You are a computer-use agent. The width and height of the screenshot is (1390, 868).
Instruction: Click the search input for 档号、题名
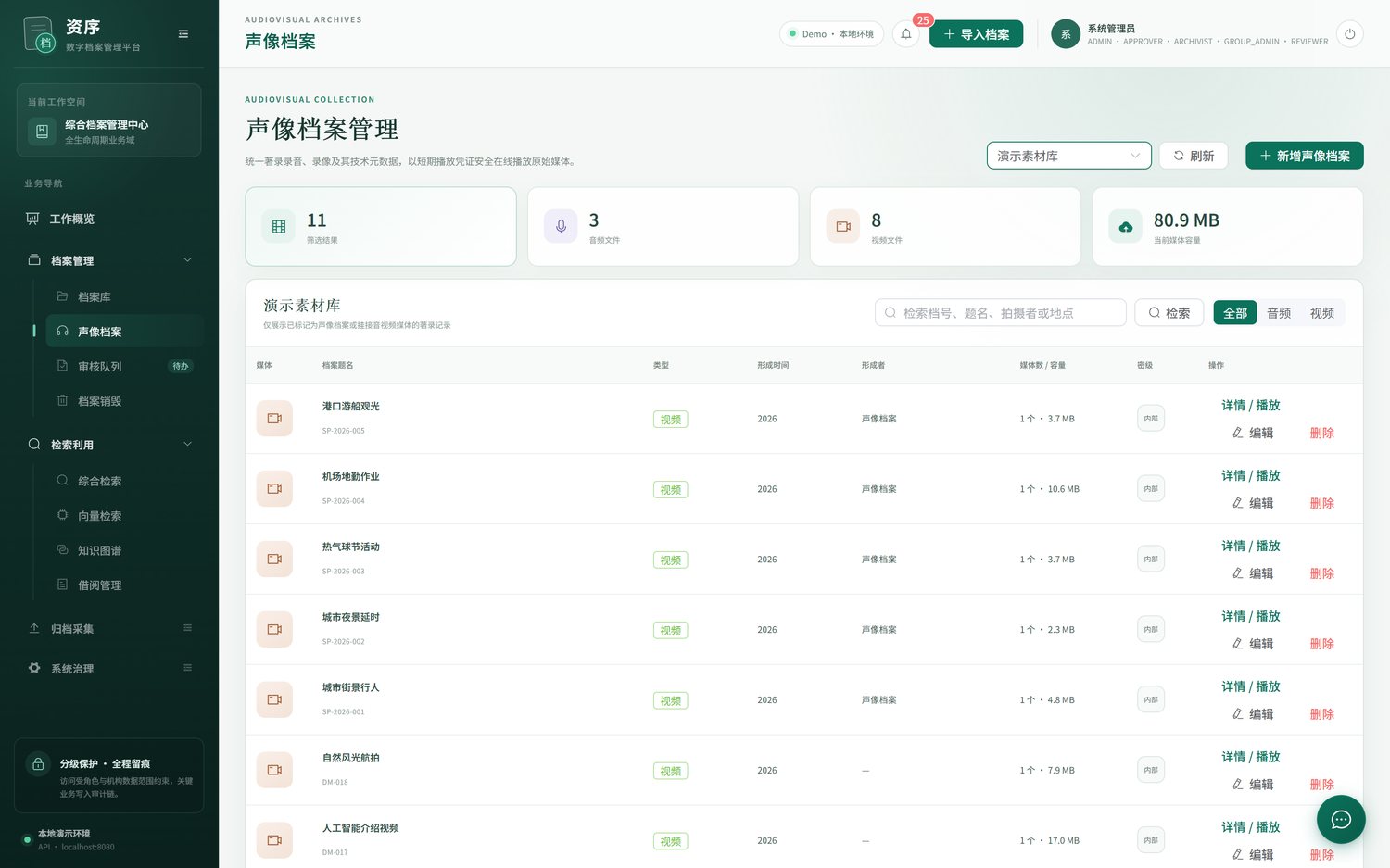pos(1000,313)
